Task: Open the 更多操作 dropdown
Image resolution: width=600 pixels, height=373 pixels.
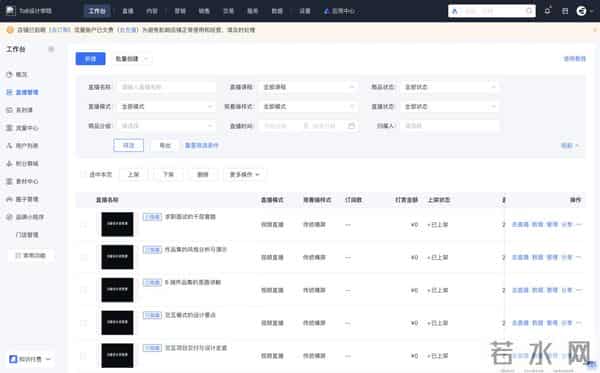Action: pos(244,174)
